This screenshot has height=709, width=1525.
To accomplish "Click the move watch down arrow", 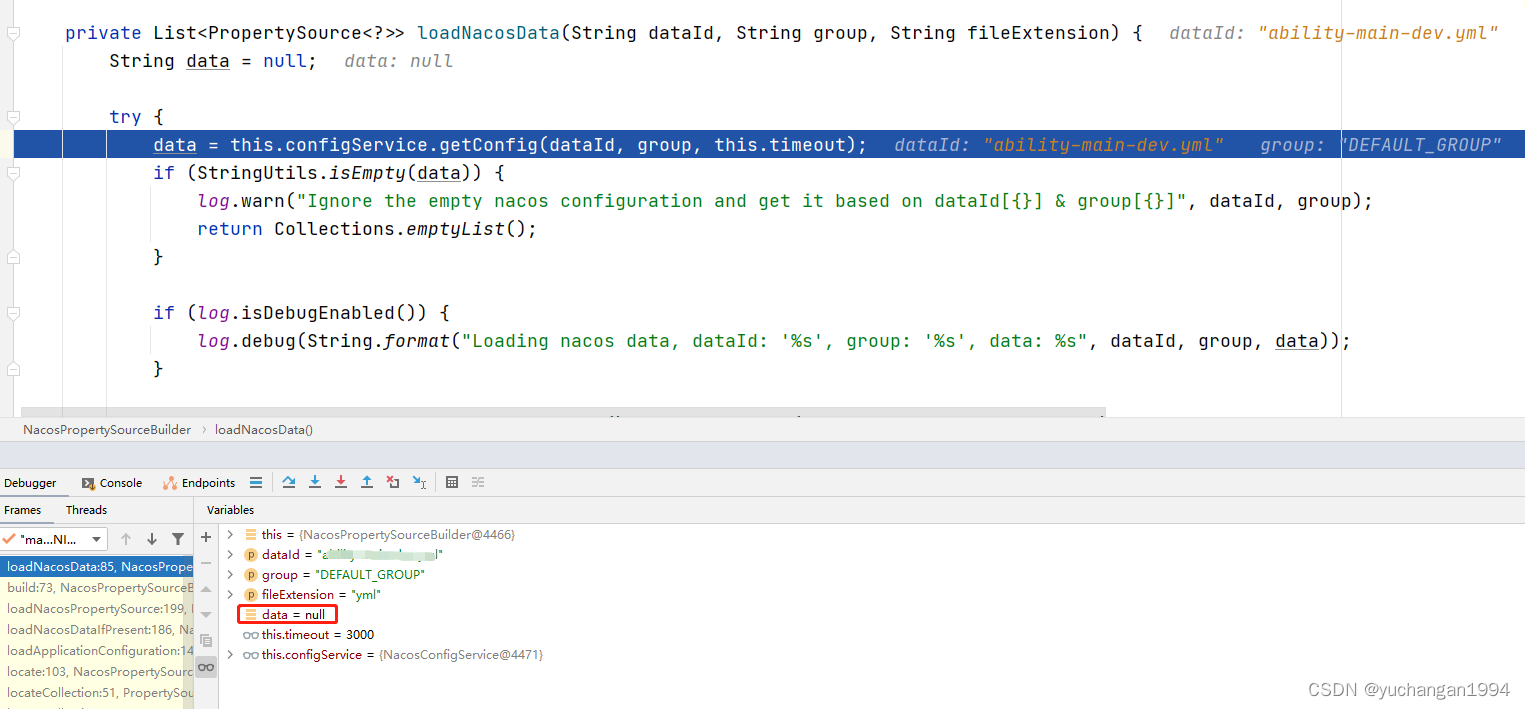I will 206,614.
